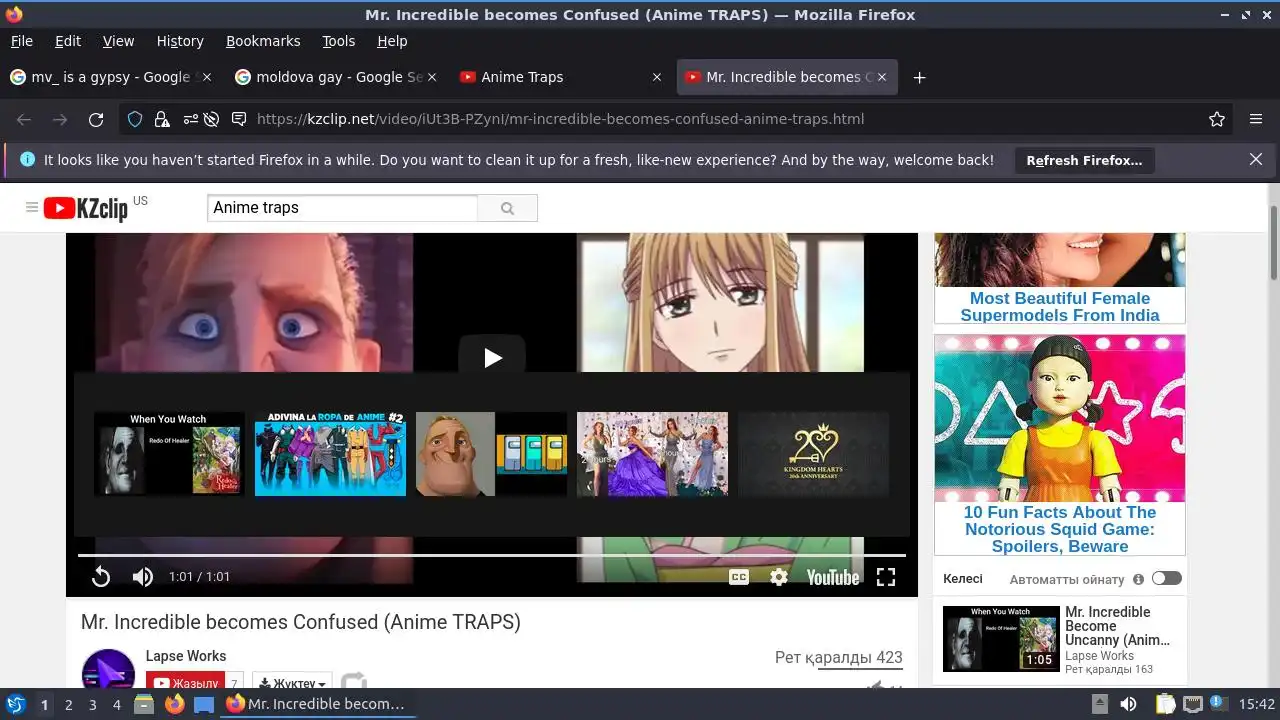Click the Refresh Firefox… button

coord(1084,160)
